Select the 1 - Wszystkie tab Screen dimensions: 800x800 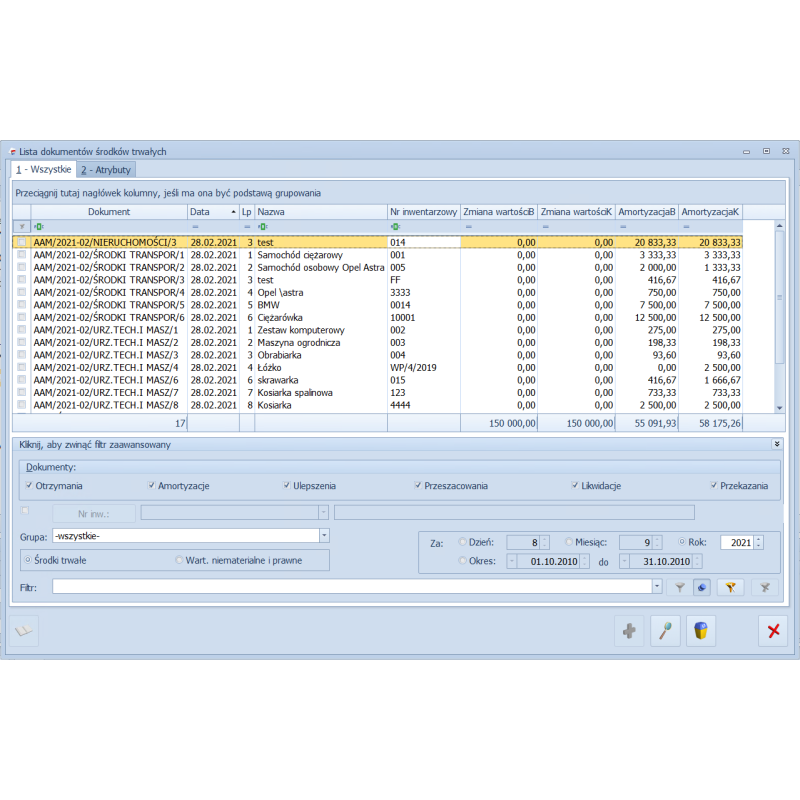pos(43,170)
